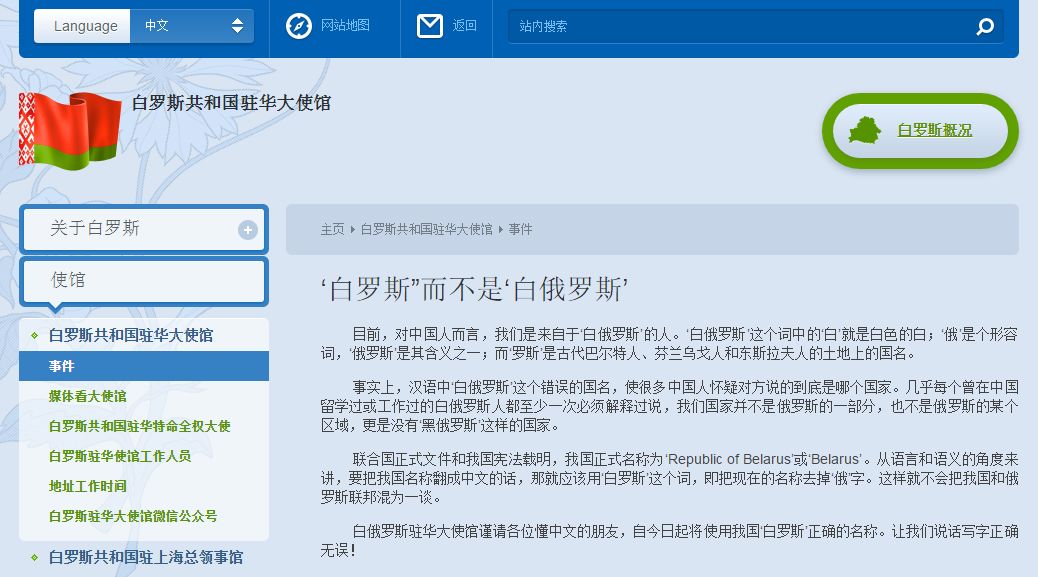Open 白罗斯共和国驻华特命全权大使 sidebar item
1038x577 pixels.
tap(139, 426)
